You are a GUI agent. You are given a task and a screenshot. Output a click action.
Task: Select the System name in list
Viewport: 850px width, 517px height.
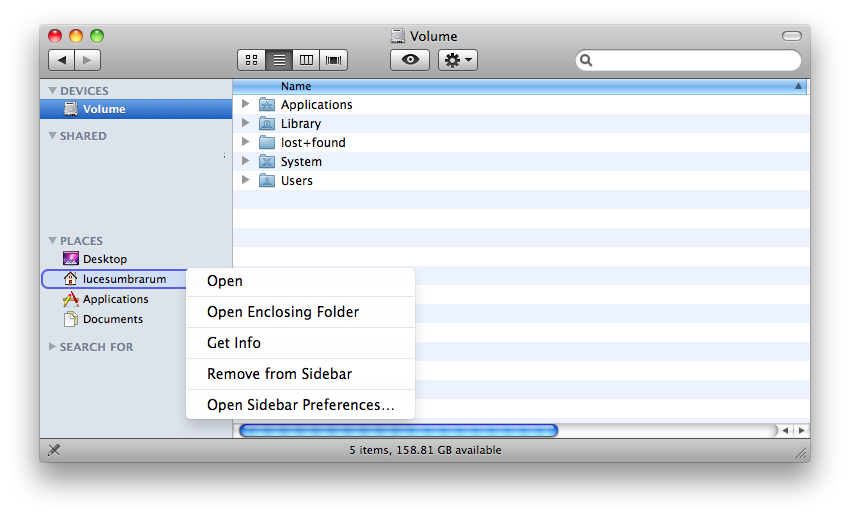(301, 161)
